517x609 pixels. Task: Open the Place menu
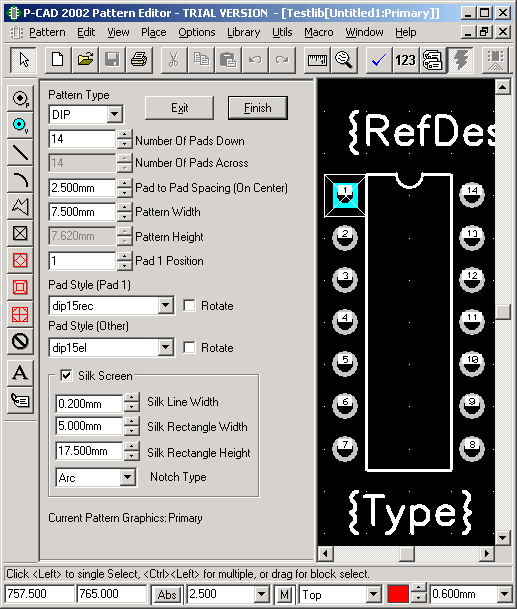(153, 32)
